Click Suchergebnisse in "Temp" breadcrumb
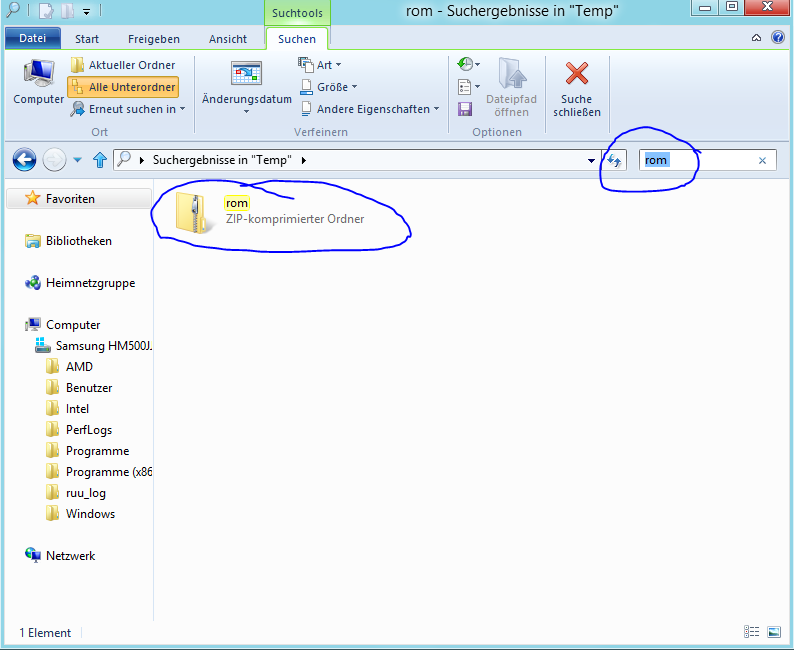 [x=222, y=160]
